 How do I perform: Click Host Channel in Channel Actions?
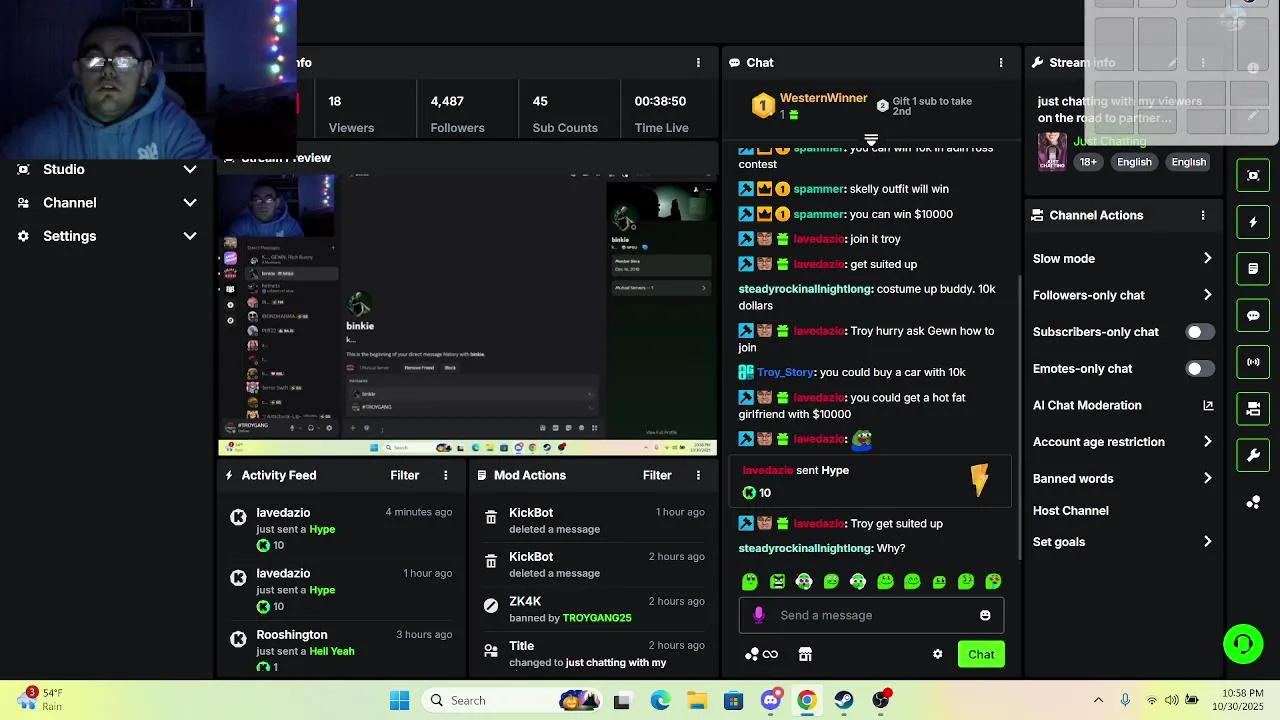point(1071,510)
